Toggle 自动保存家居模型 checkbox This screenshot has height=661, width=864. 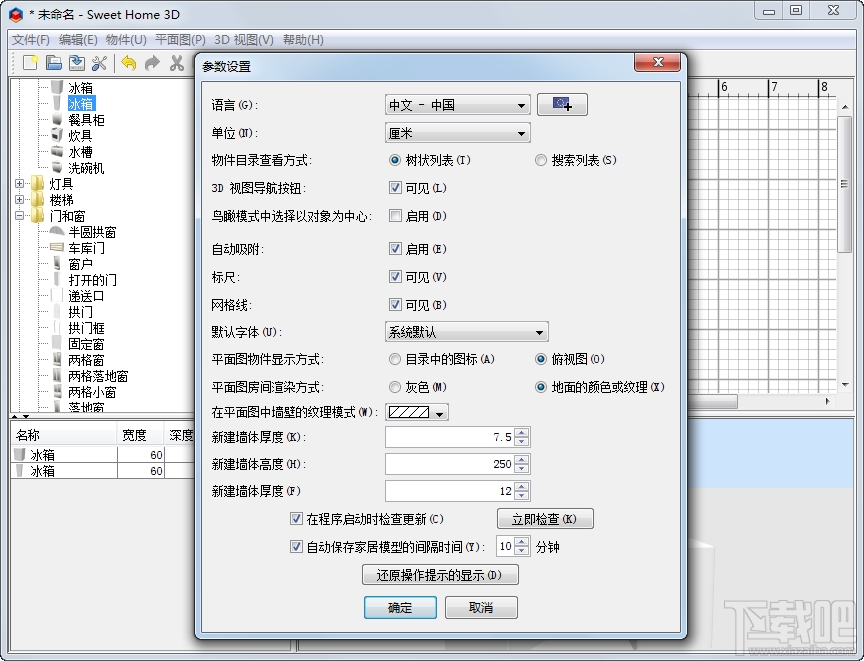point(296,547)
